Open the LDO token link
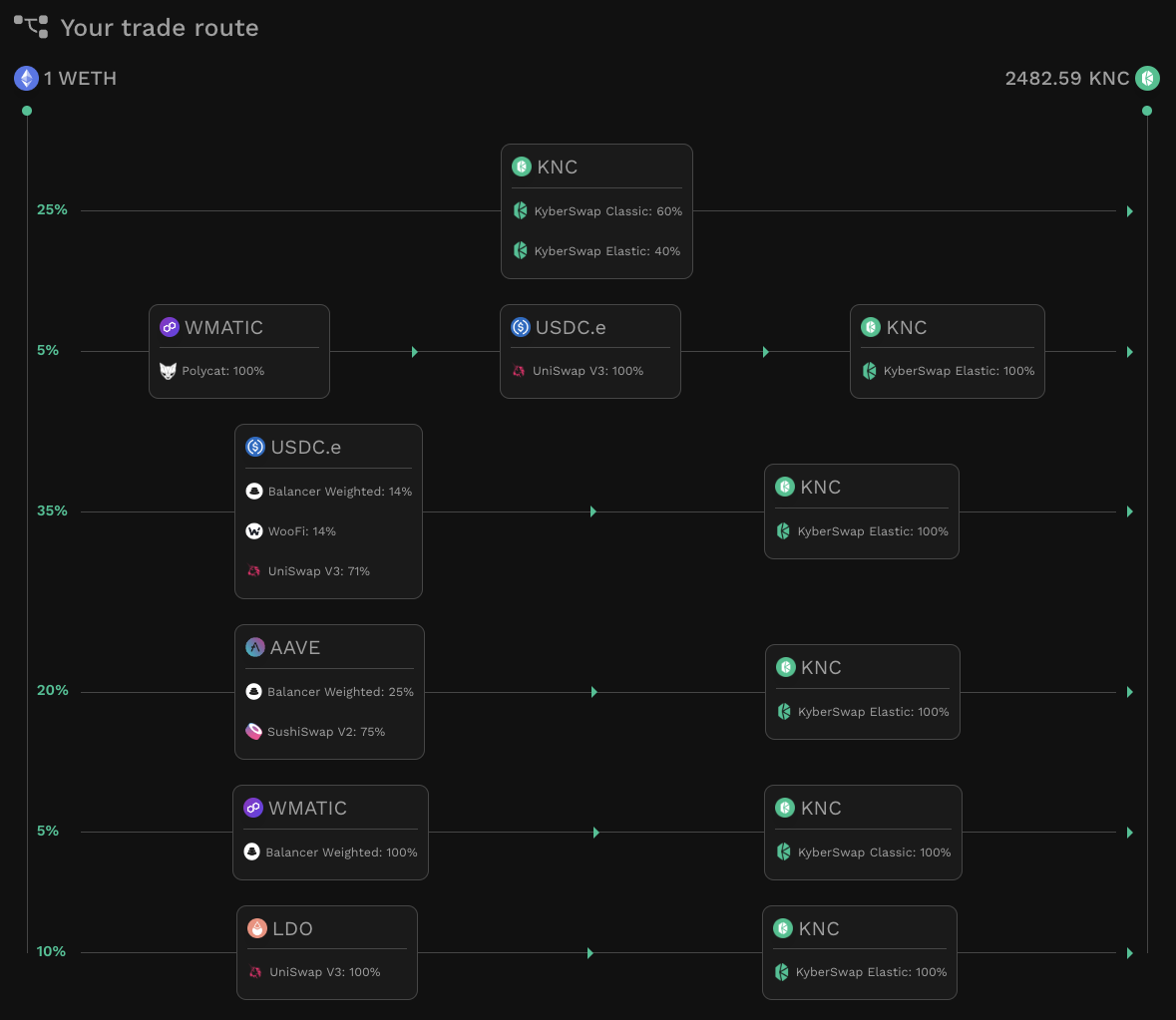Image resolution: width=1176 pixels, height=1020 pixels. click(x=292, y=928)
